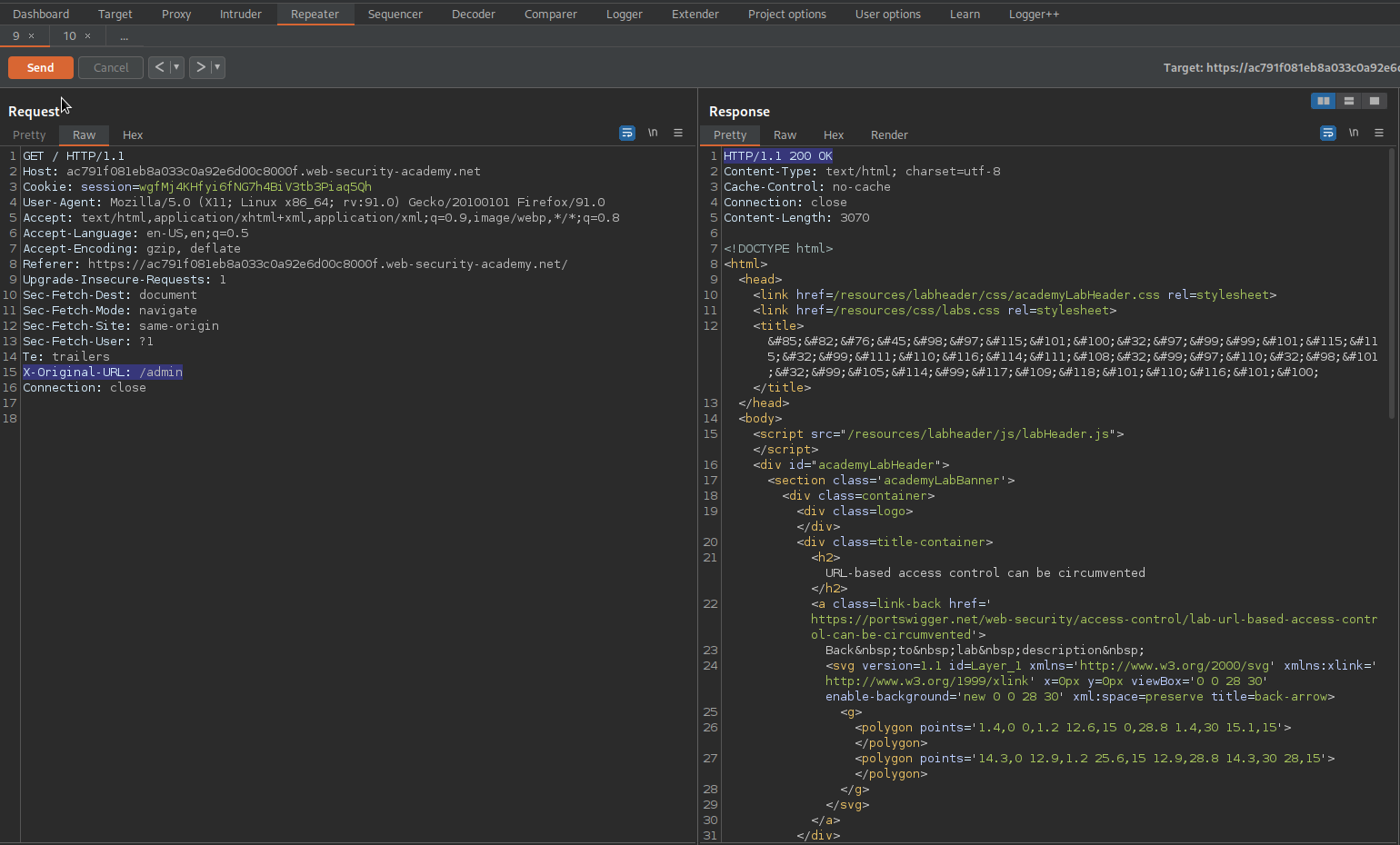Open the Comparer tab
This screenshot has width=1400, height=845.
point(551,14)
